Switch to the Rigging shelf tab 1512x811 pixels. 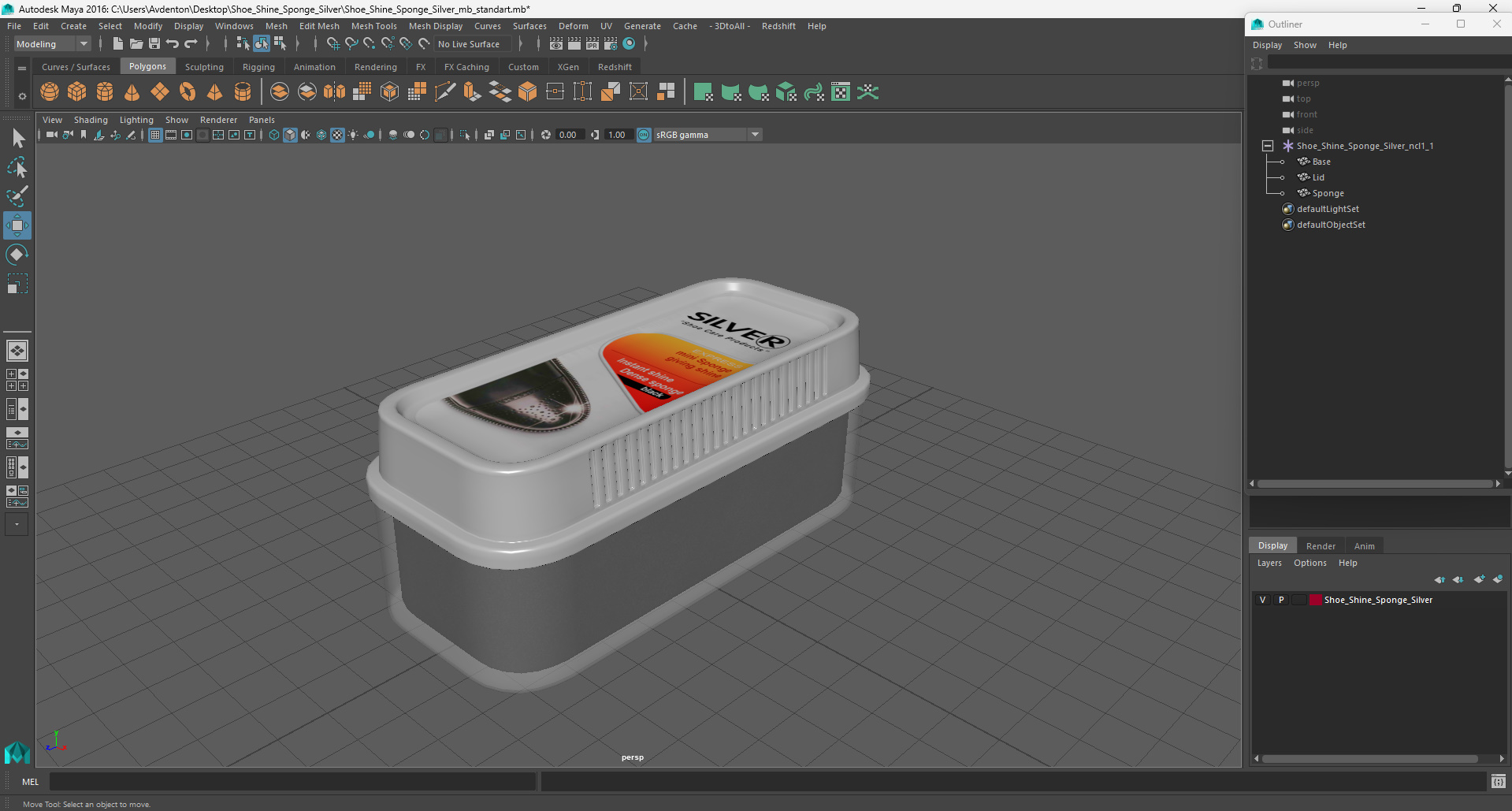[x=258, y=67]
